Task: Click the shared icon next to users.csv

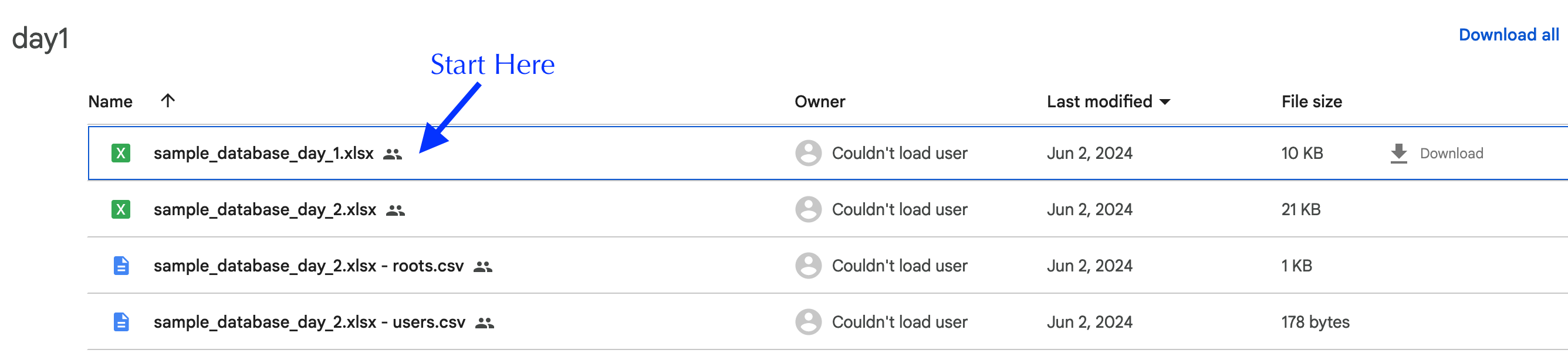Action: tap(485, 323)
